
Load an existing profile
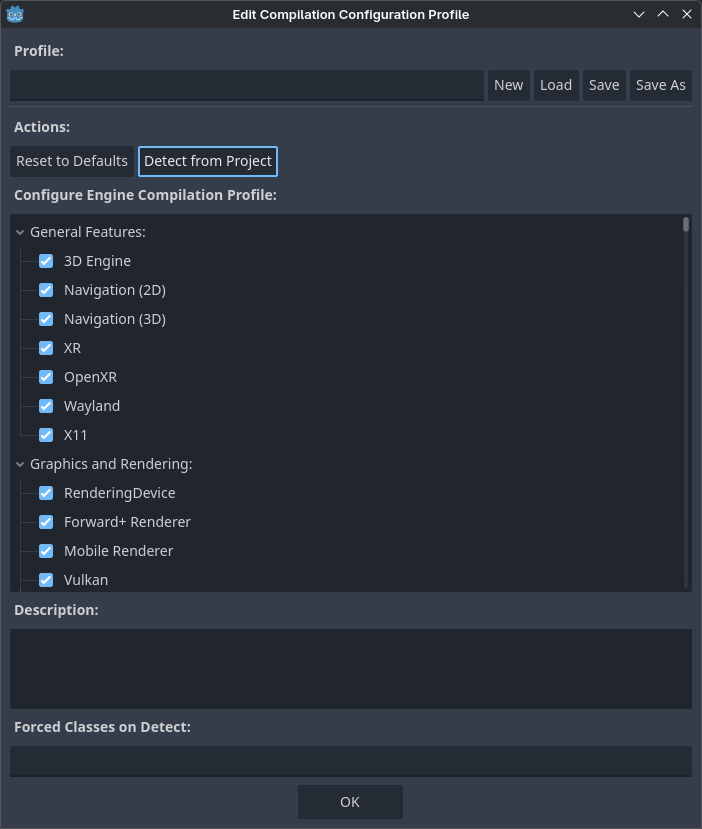pos(556,85)
